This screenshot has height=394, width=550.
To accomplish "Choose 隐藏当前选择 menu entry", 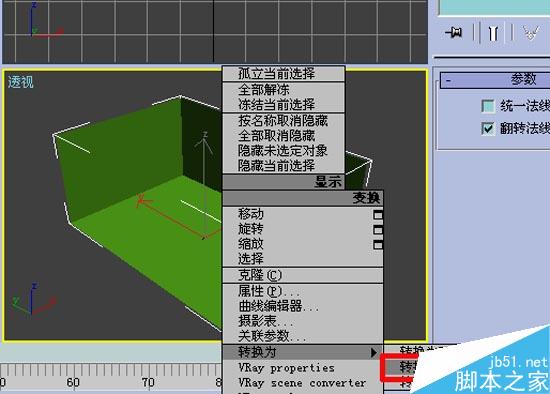I will pyautogui.click(x=283, y=165).
